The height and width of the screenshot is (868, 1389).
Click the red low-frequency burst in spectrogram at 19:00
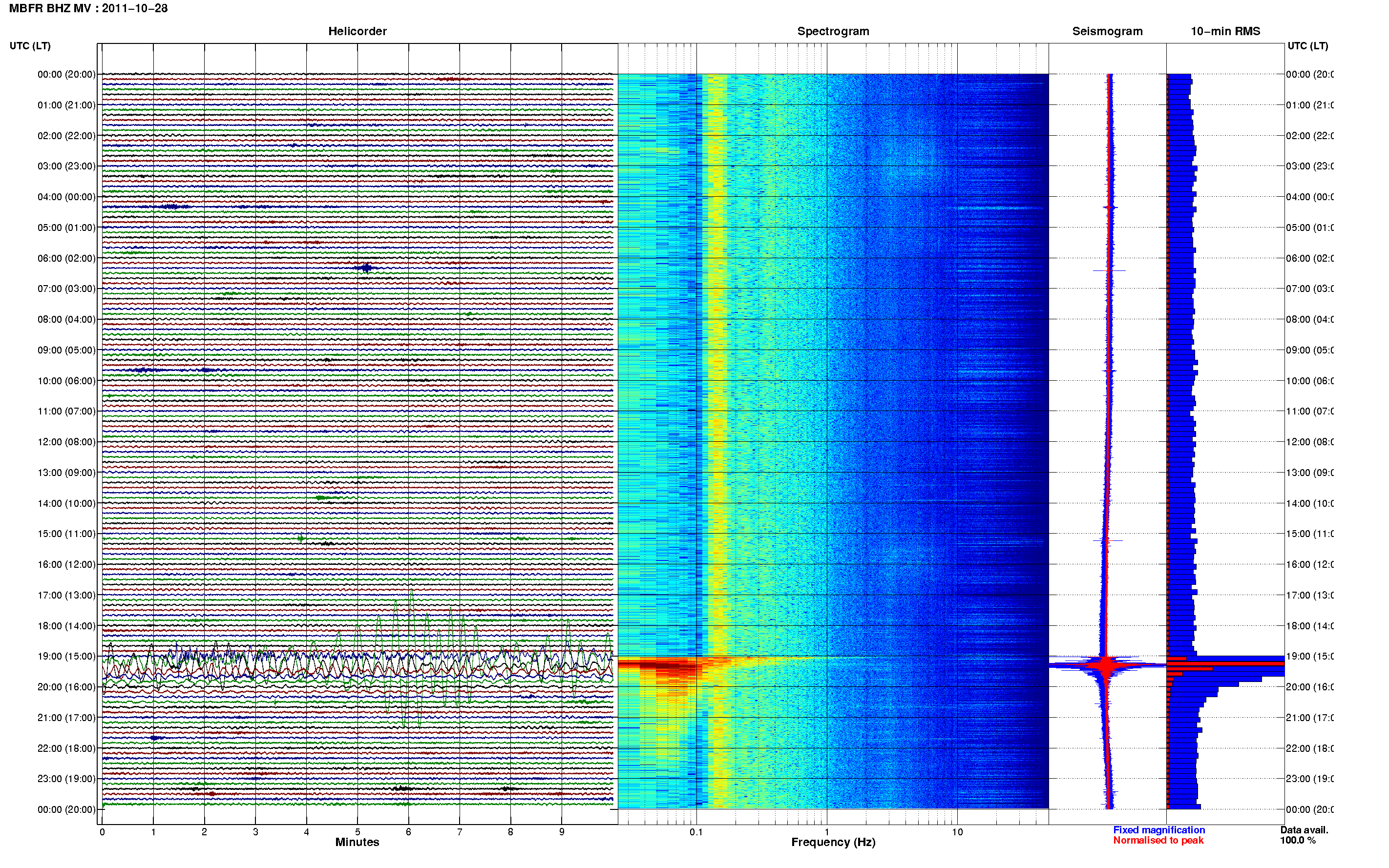click(660, 666)
